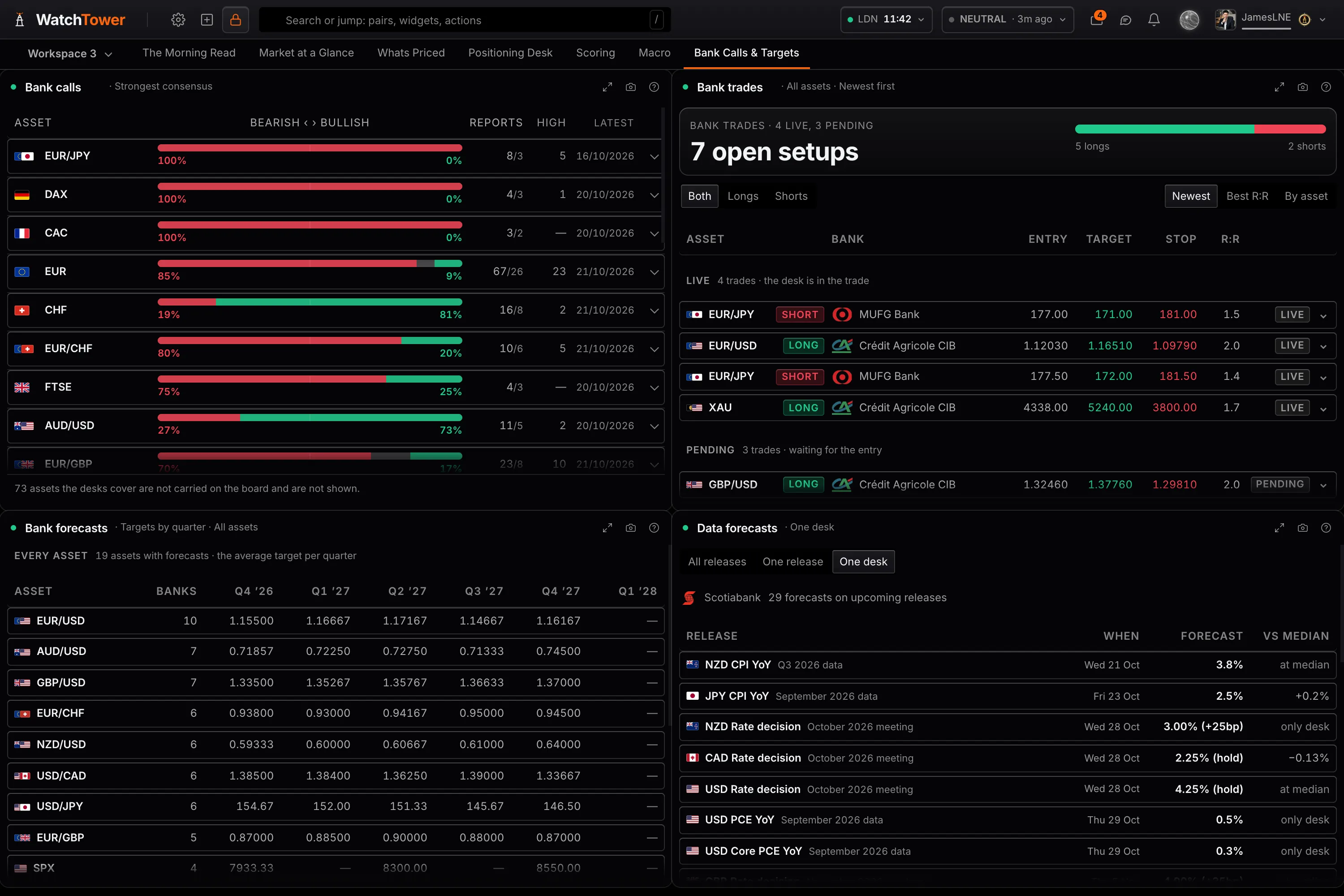Open the JamesLNE user menu
This screenshot has width=1344, height=896.
[x=1270, y=20]
